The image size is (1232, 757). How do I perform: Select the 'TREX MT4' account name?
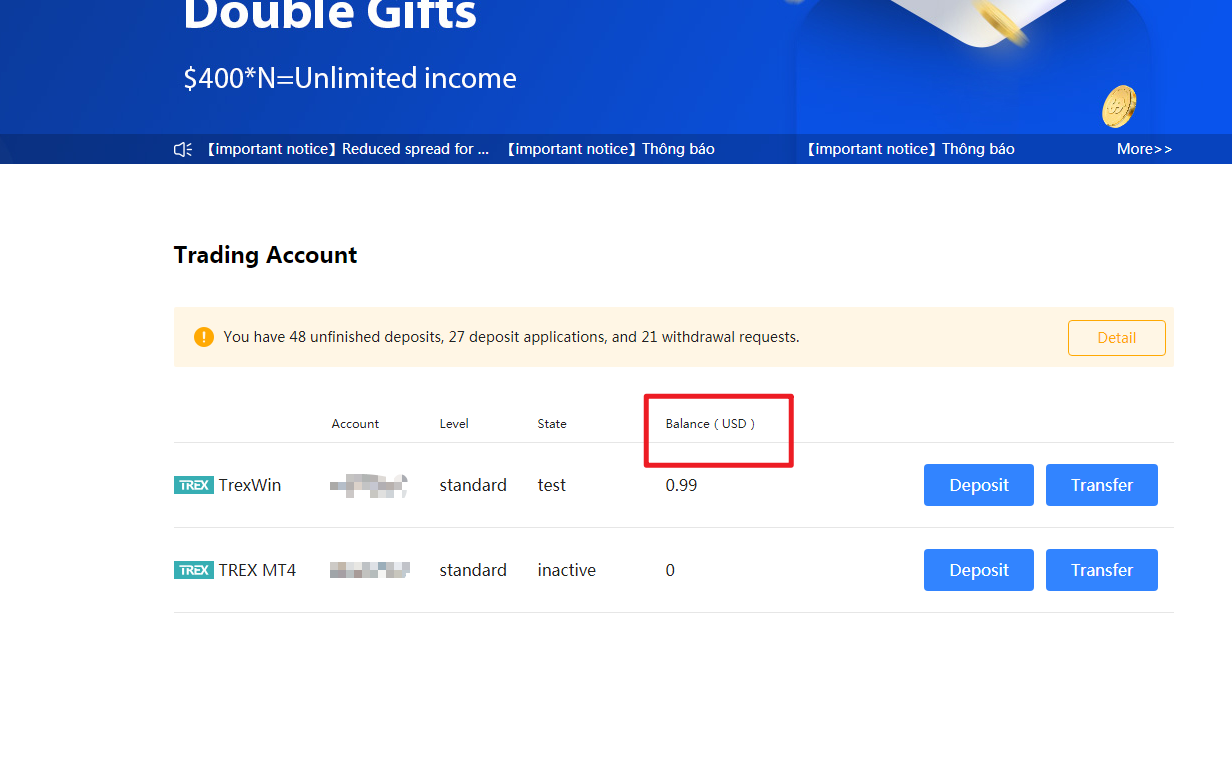click(257, 570)
